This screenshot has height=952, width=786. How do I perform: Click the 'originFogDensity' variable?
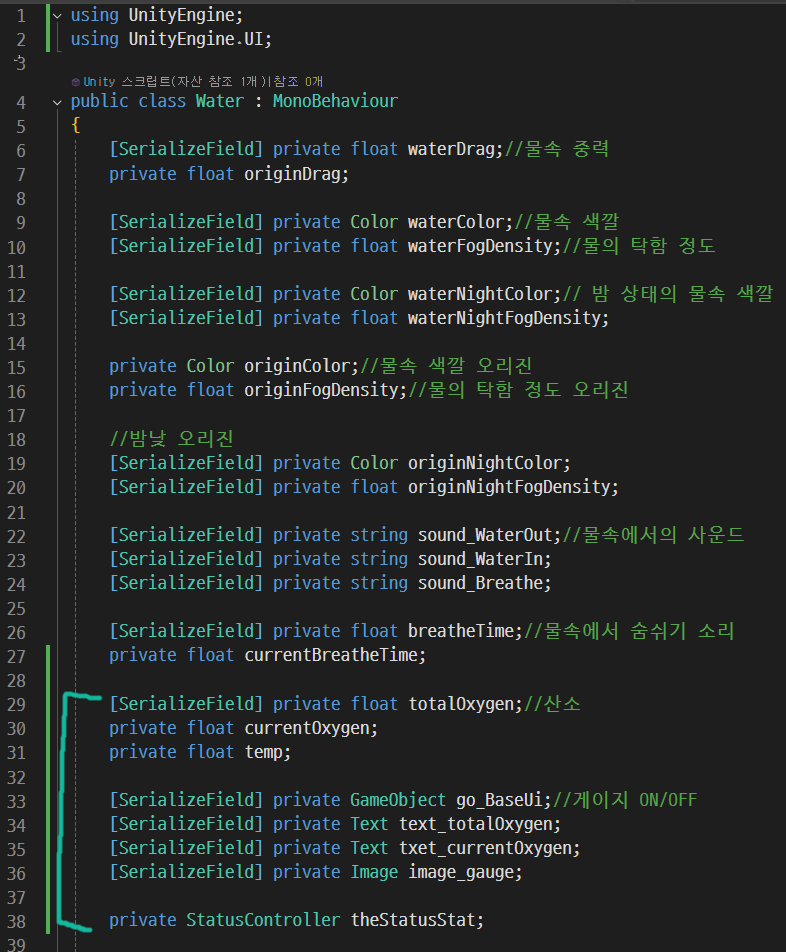(321, 390)
